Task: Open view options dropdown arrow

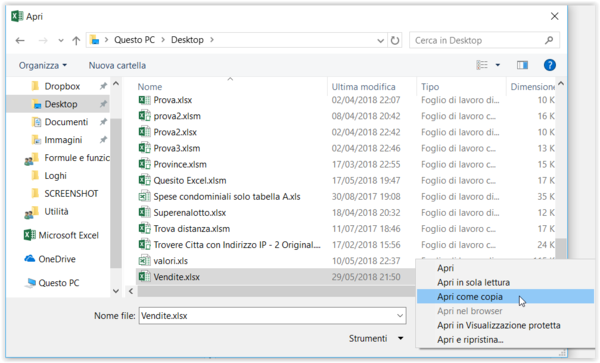Action: (x=497, y=65)
